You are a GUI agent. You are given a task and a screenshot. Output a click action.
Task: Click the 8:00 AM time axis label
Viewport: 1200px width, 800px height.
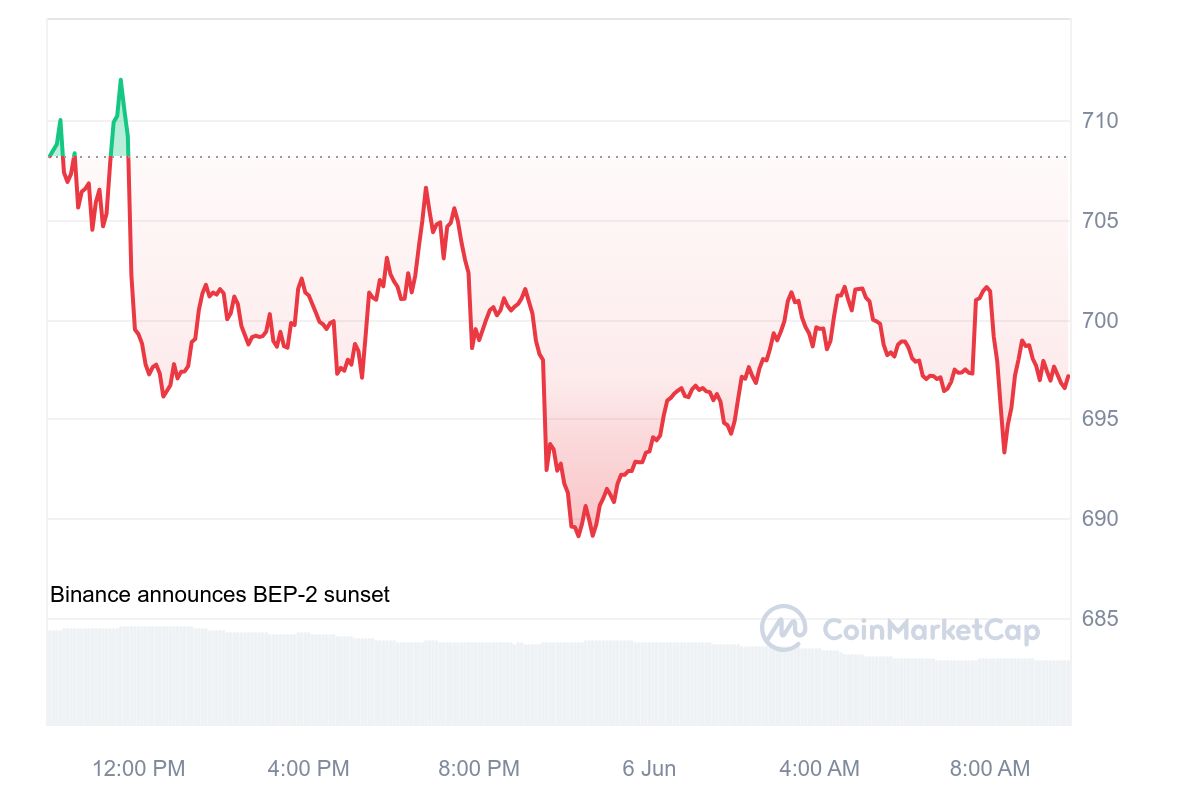tap(989, 769)
